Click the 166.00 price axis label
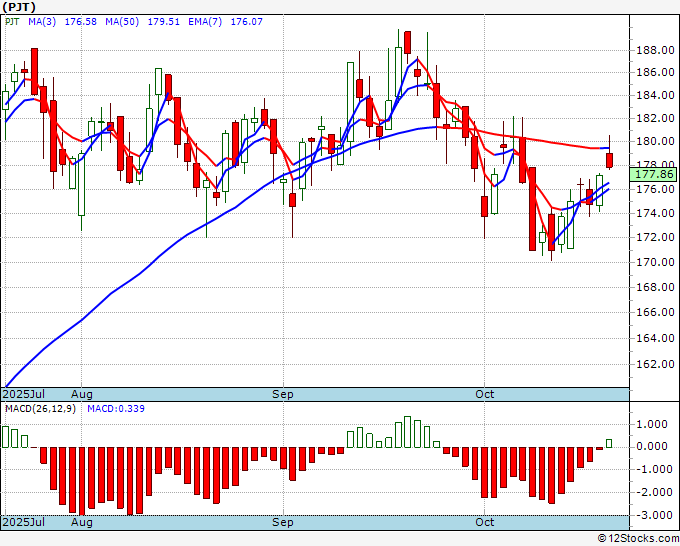This screenshot has height=546, width=680. point(655,312)
